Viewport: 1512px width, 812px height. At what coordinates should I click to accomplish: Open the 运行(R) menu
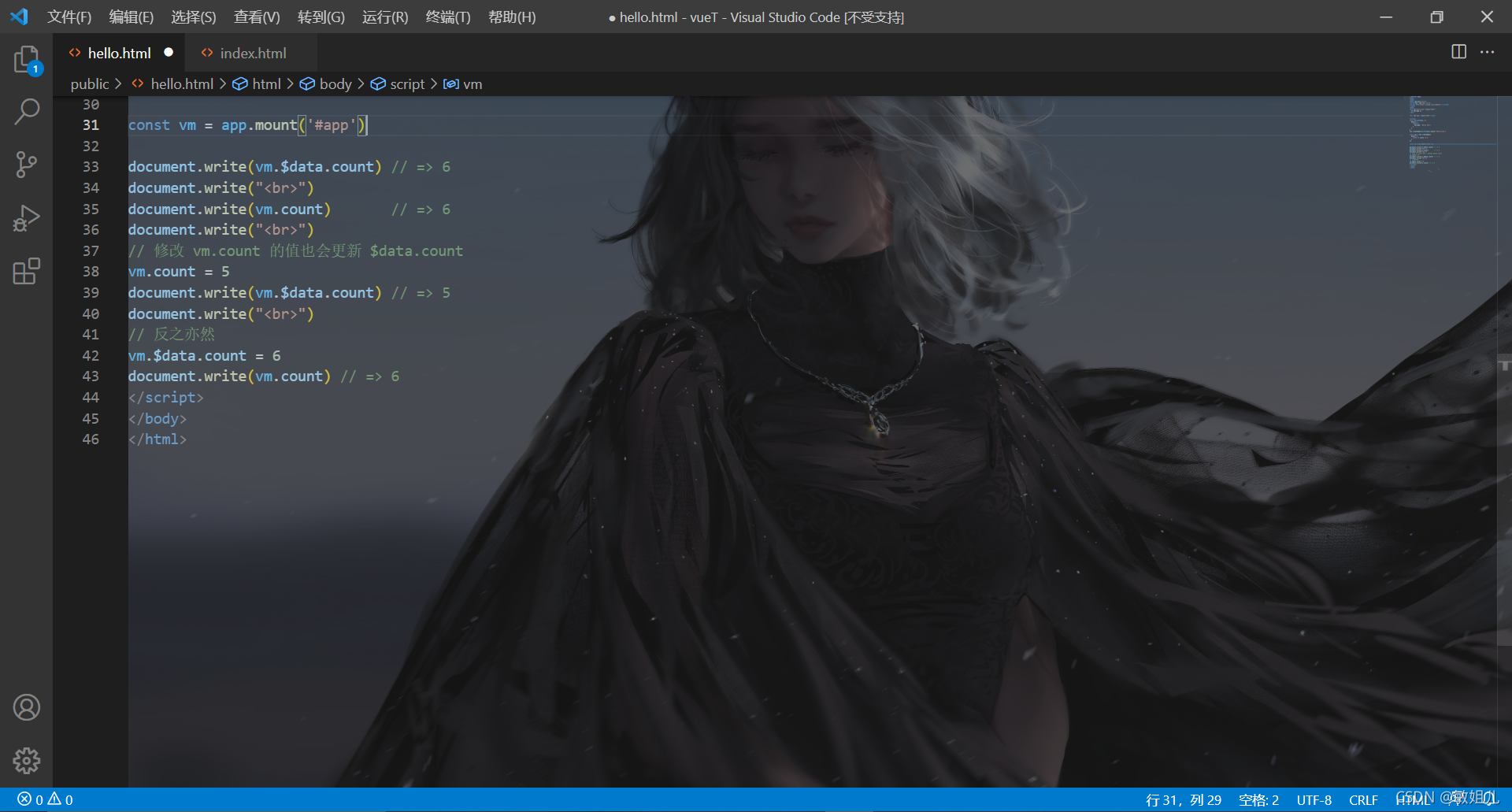385,17
